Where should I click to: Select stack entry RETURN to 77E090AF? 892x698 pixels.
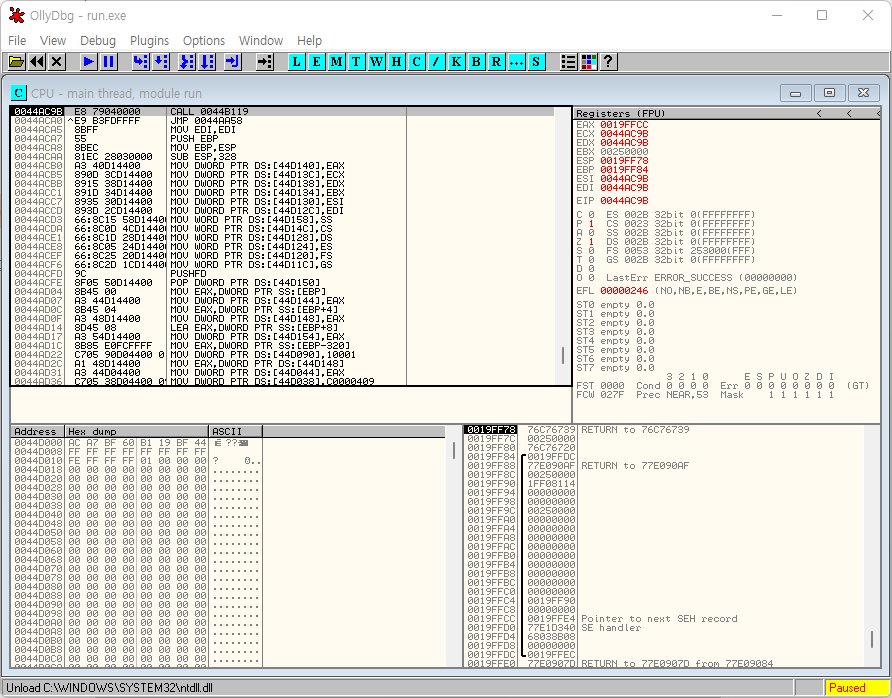click(663, 465)
